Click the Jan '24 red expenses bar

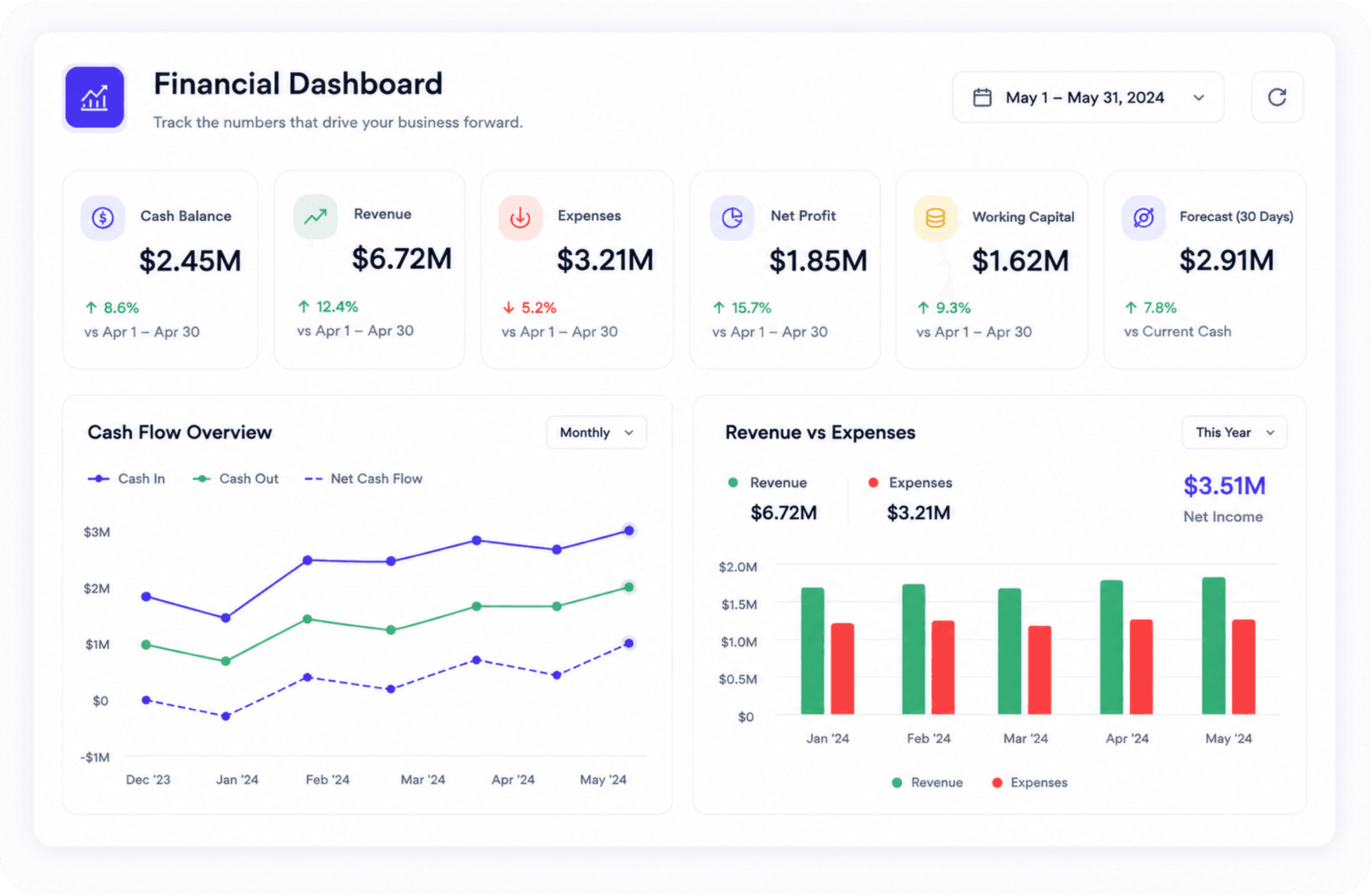pos(842,669)
